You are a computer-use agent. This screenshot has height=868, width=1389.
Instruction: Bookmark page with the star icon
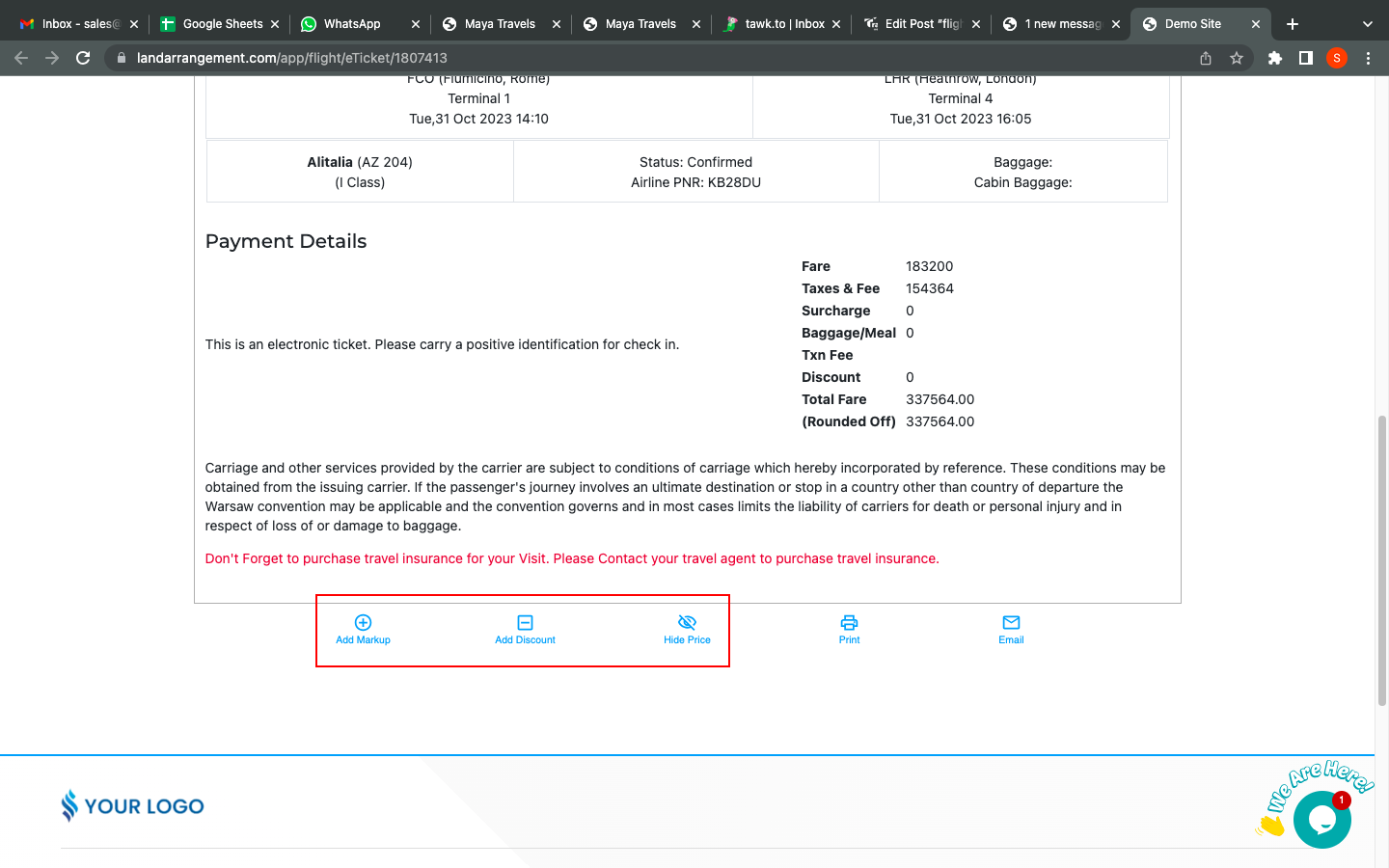coord(1237,58)
